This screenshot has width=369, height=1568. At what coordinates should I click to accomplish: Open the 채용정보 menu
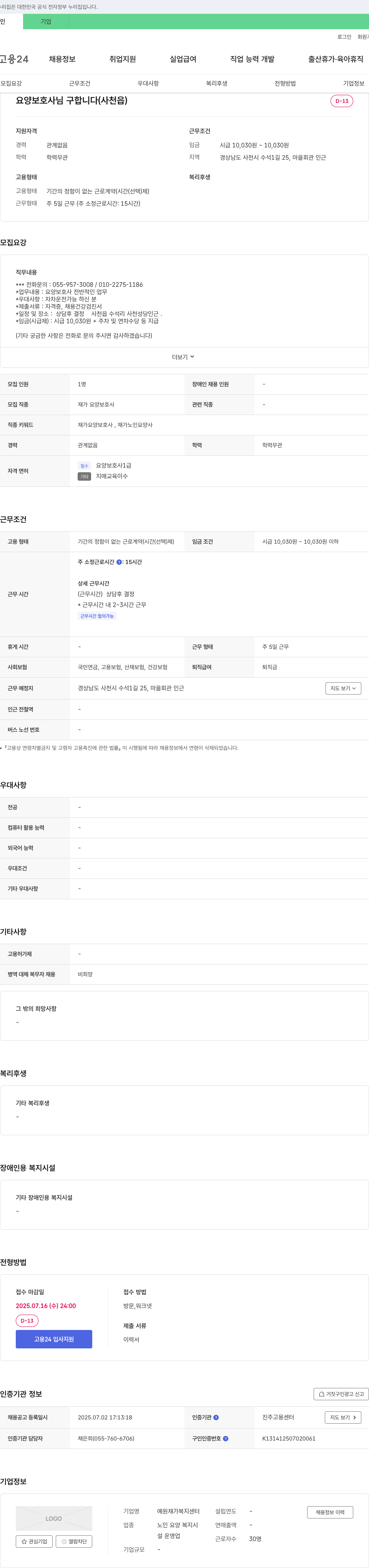click(x=62, y=59)
